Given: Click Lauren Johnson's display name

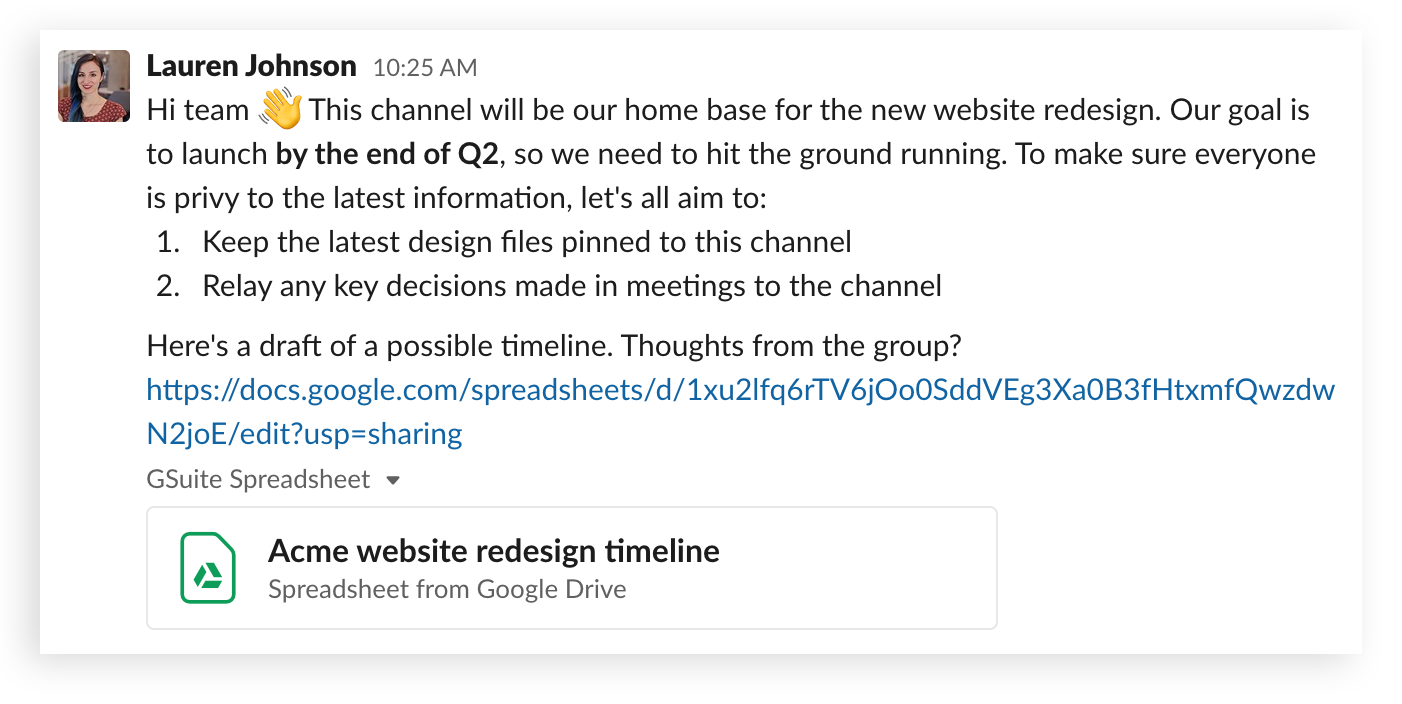Looking at the screenshot, I should 251,65.
